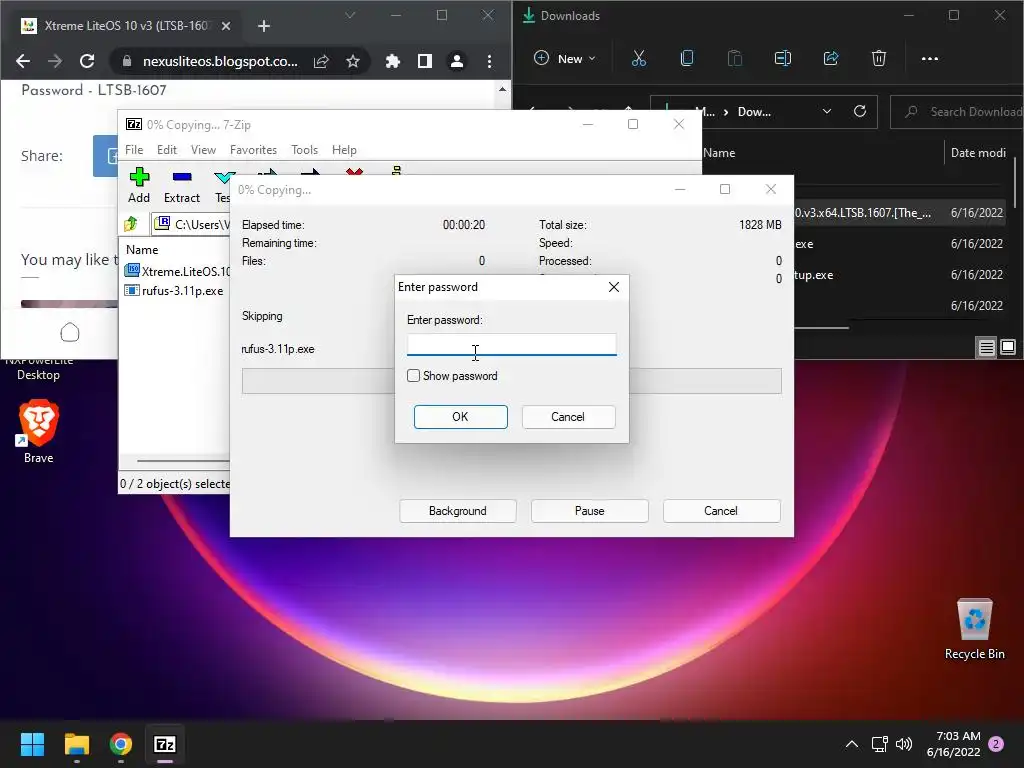Click the Chrome address bar URL
Image resolution: width=1024 pixels, height=768 pixels.
pos(220,61)
